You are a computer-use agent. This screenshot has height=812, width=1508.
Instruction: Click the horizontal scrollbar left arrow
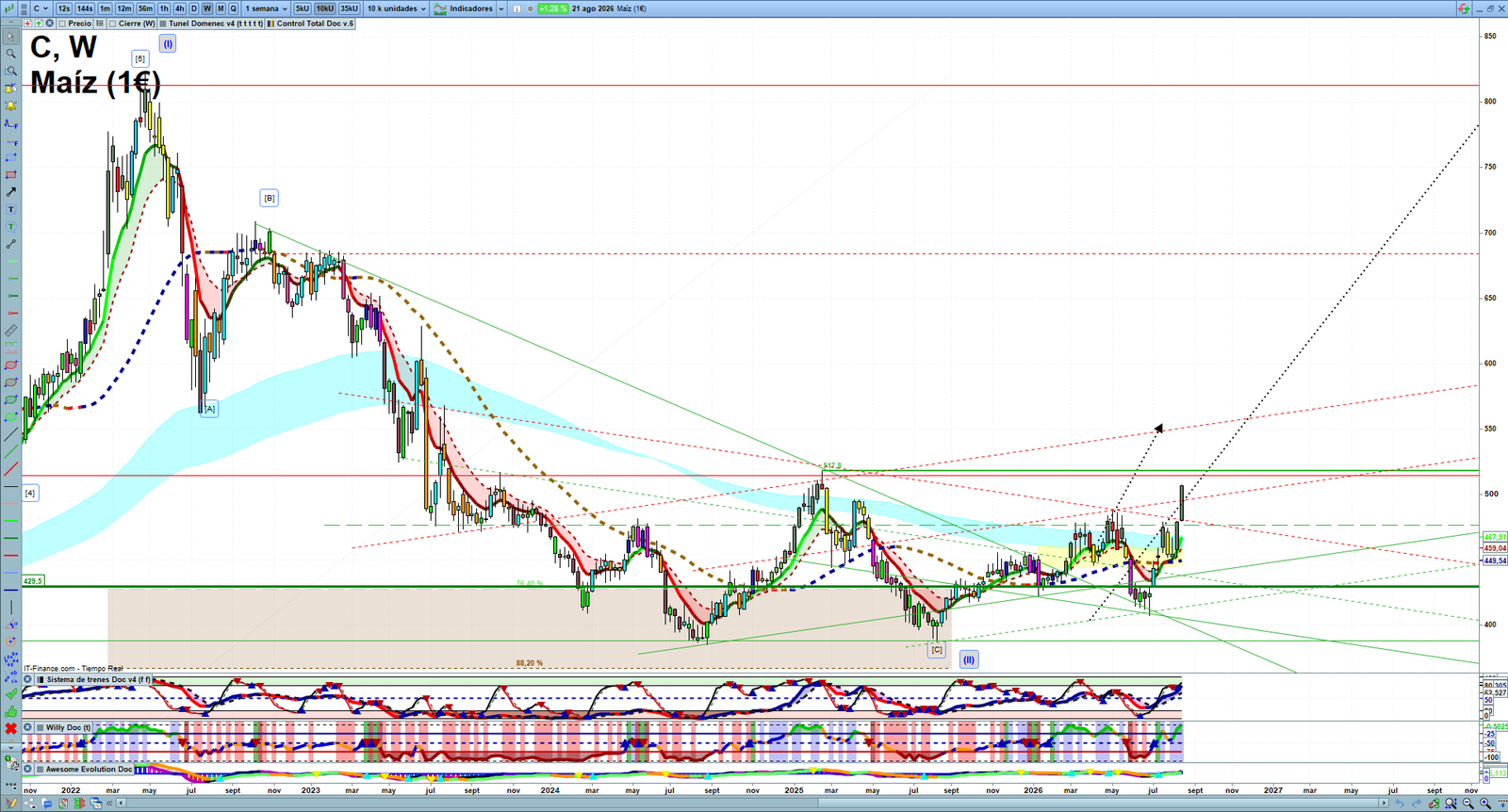(121, 804)
